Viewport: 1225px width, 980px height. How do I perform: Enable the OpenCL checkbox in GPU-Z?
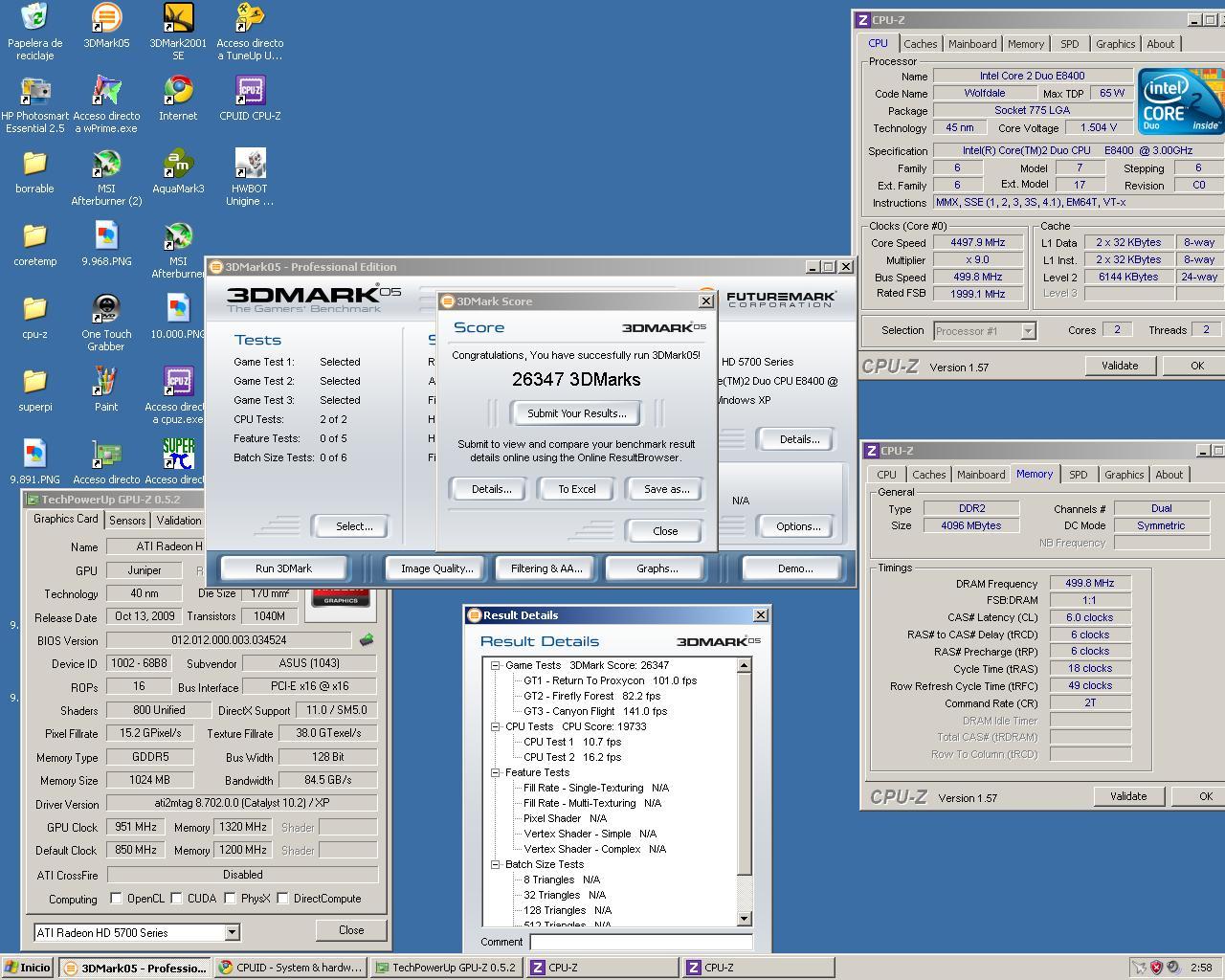tap(116, 899)
